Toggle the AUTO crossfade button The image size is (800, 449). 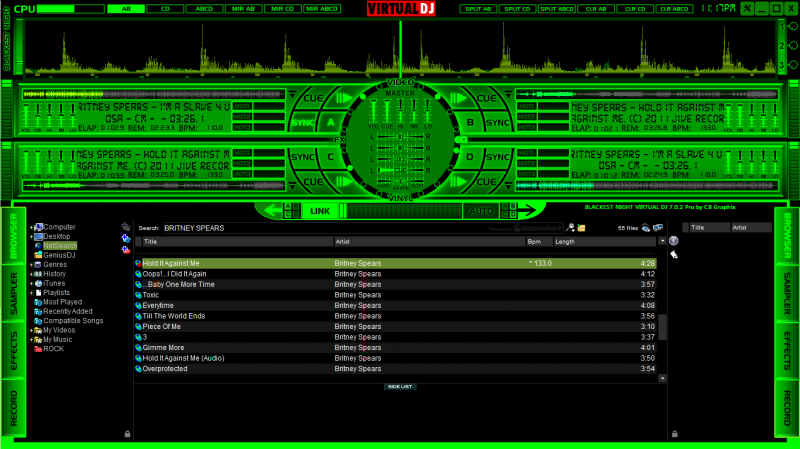[x=481, y=211]
